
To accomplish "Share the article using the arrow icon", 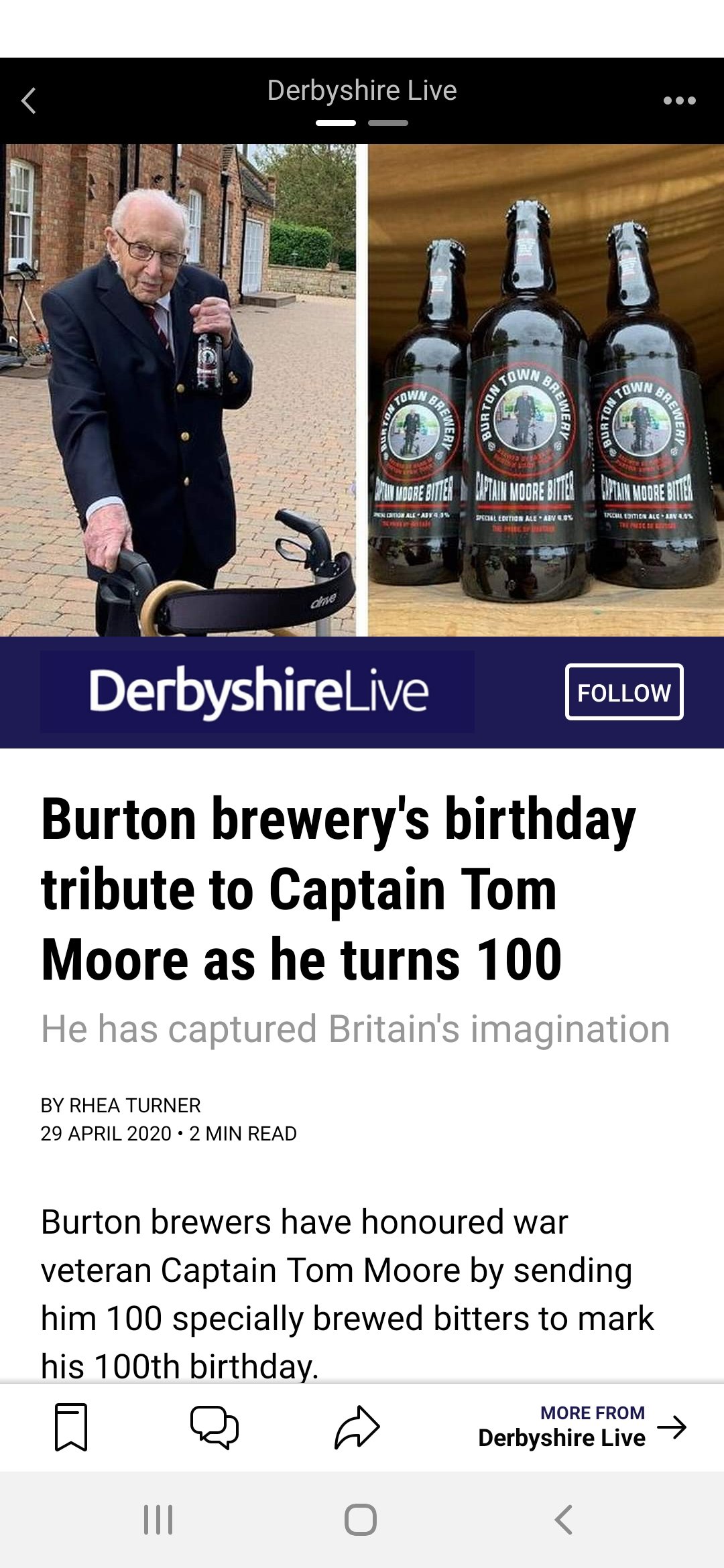I will coord(357,1427).
